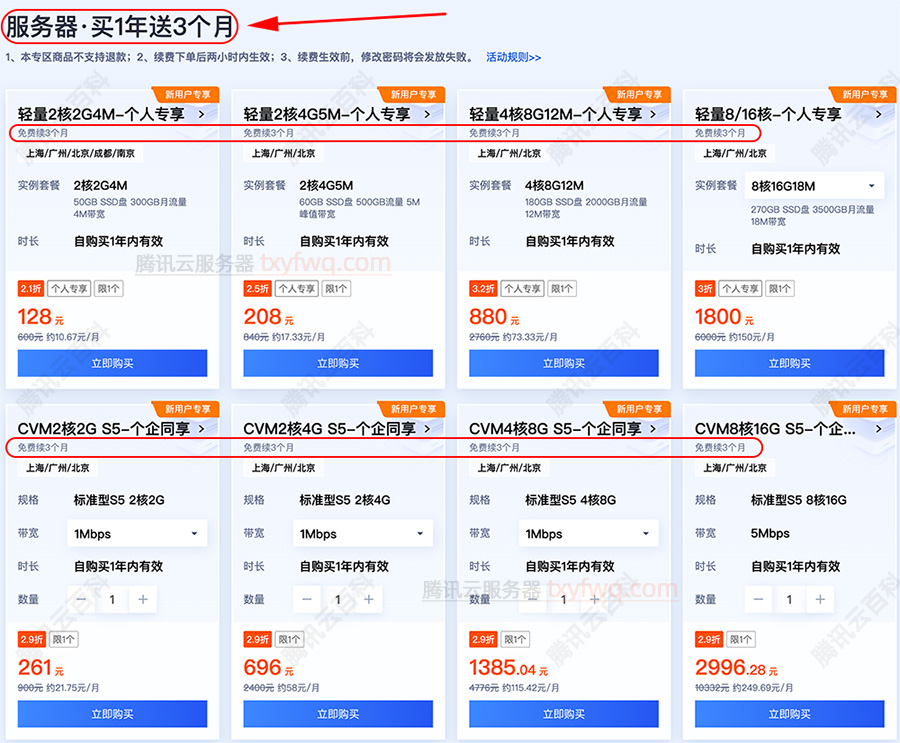Click 立即购买 under the 1385.04元 price
Viewport: 900px width, 743px height.
tap(564, 714)
